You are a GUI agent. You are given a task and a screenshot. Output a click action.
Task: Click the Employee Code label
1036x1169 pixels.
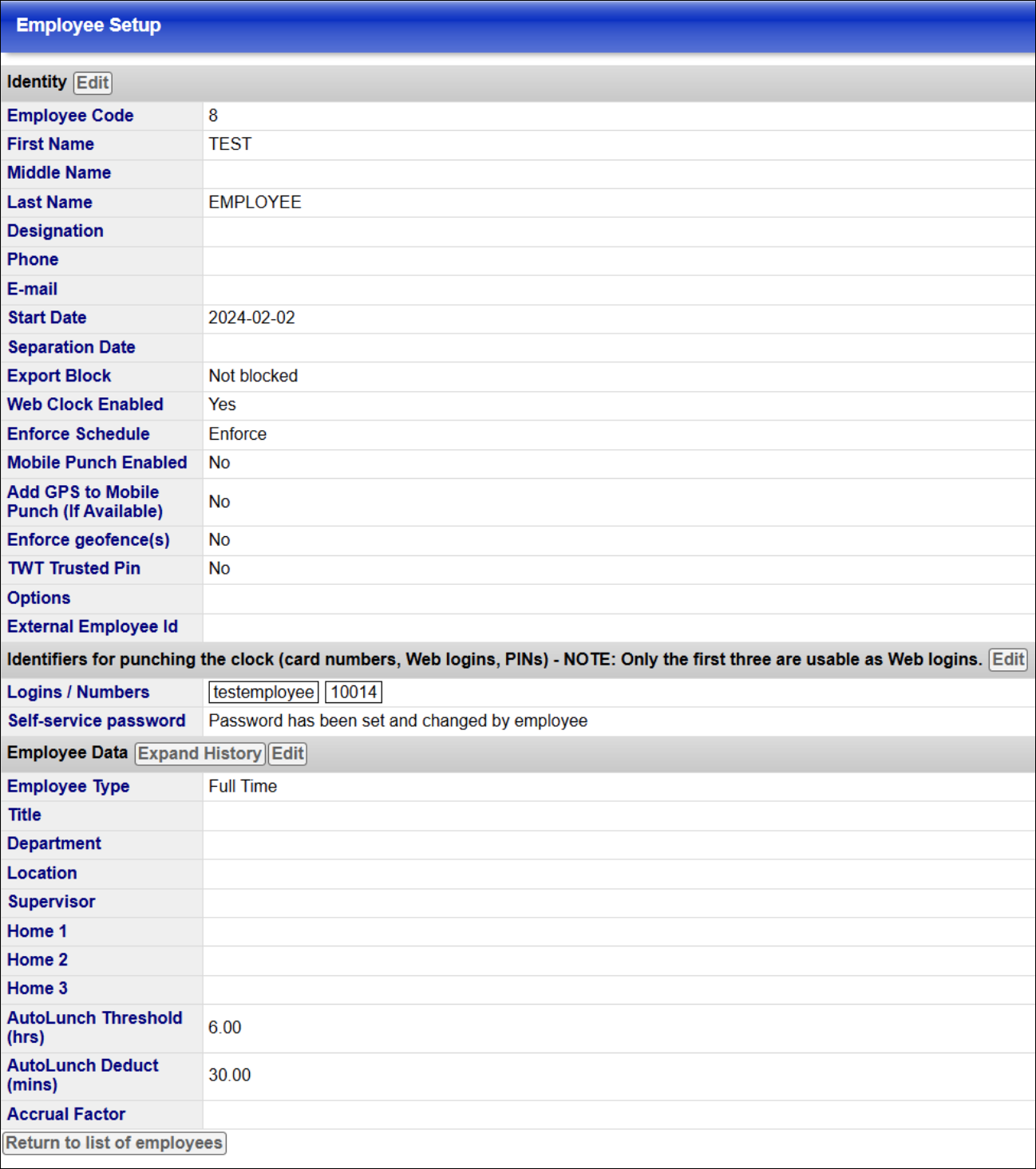point(70,116)
